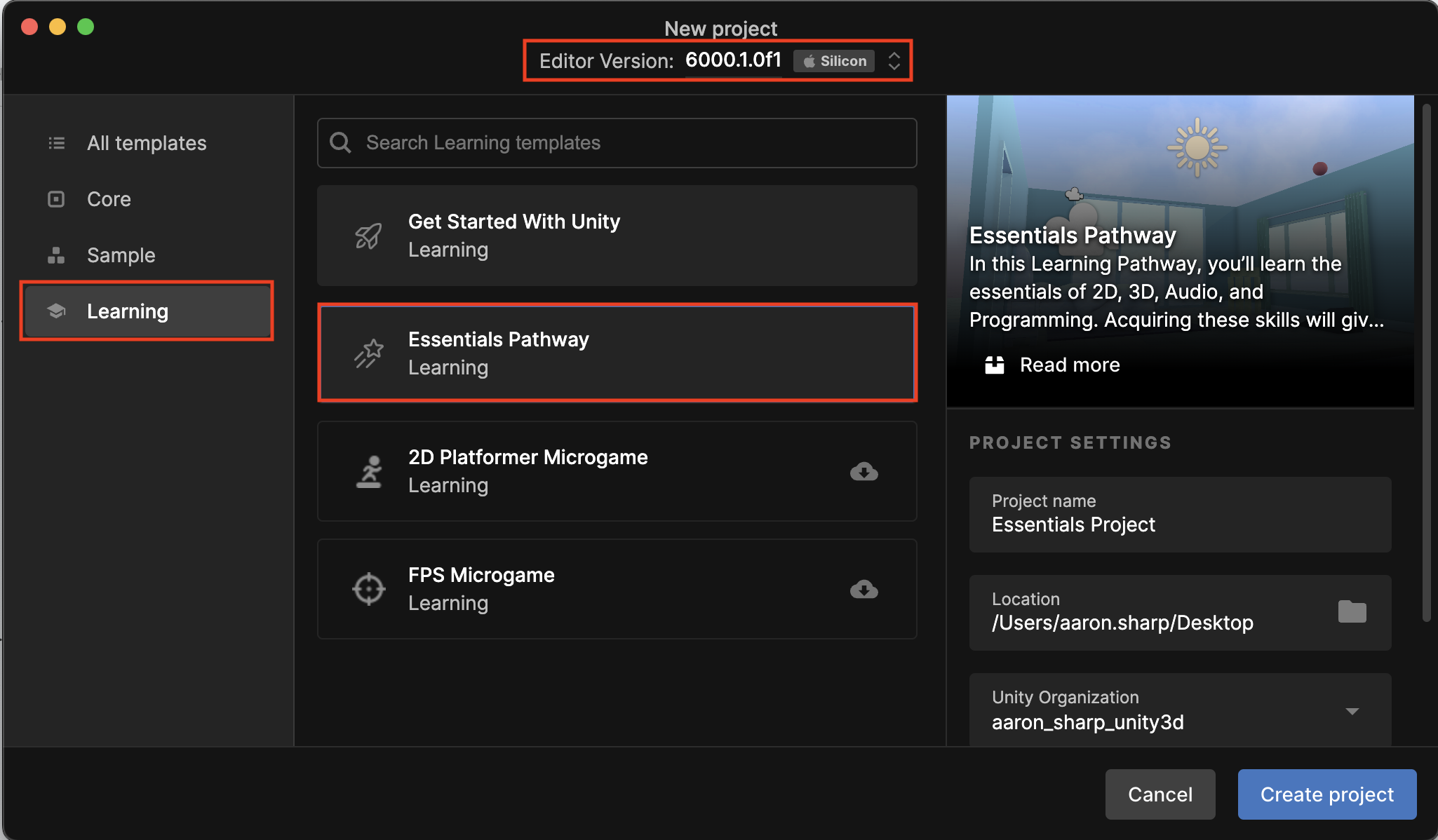Browse project location with folder icon
This screenshot has height=840, width=1438.
click(x=1352, y=611)
